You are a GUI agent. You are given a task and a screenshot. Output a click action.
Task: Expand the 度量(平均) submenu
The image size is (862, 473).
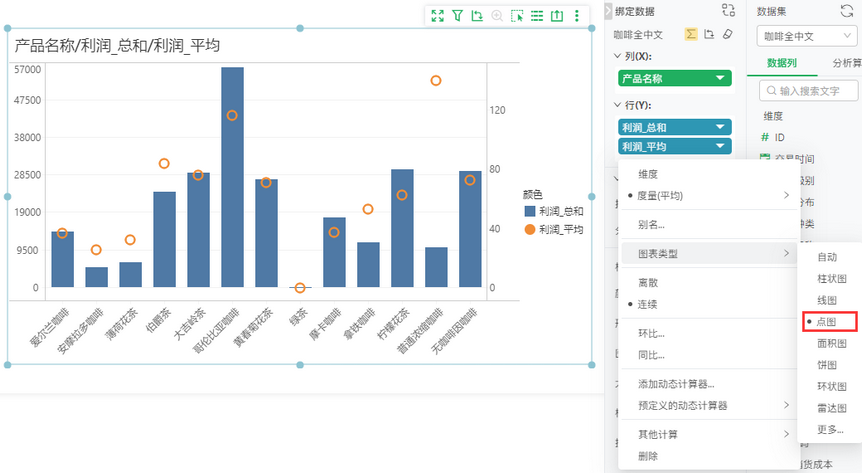click(x=786, y=195)
